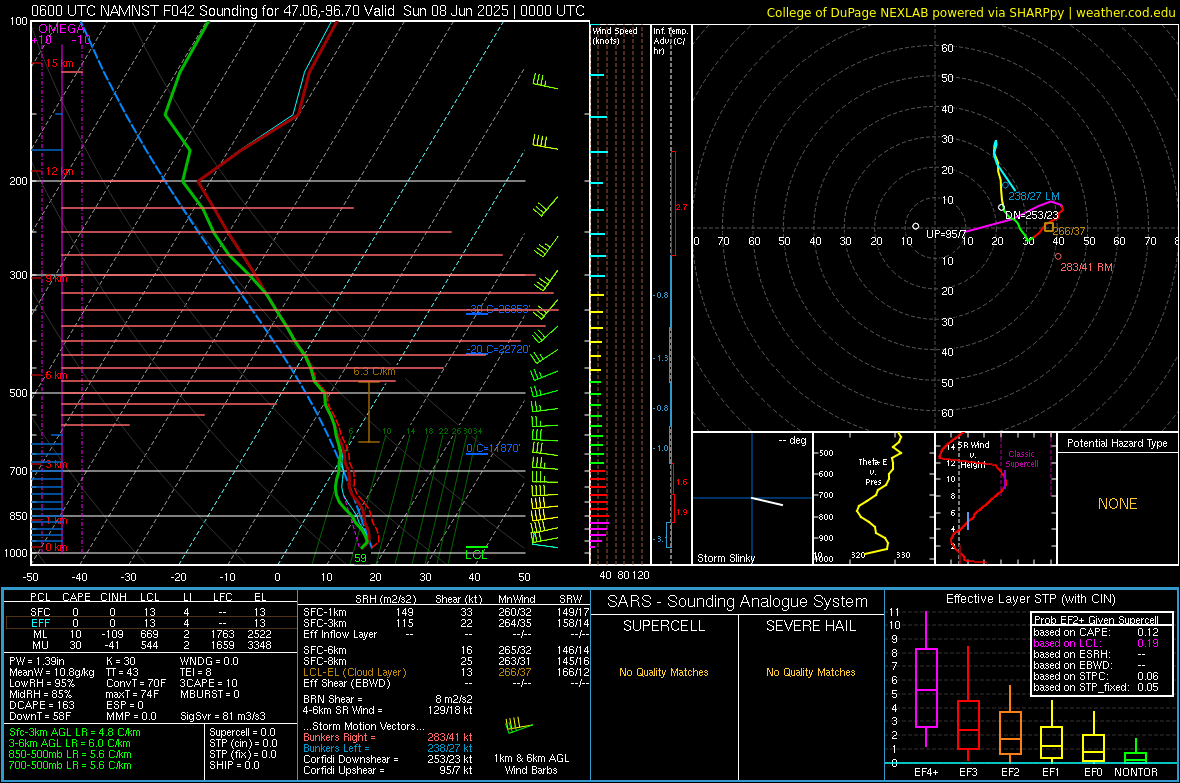Click the DCAPE = 163 value
Image resolution: width=1180 pixels, height=783 pixels.
click(x=42, y=705)
